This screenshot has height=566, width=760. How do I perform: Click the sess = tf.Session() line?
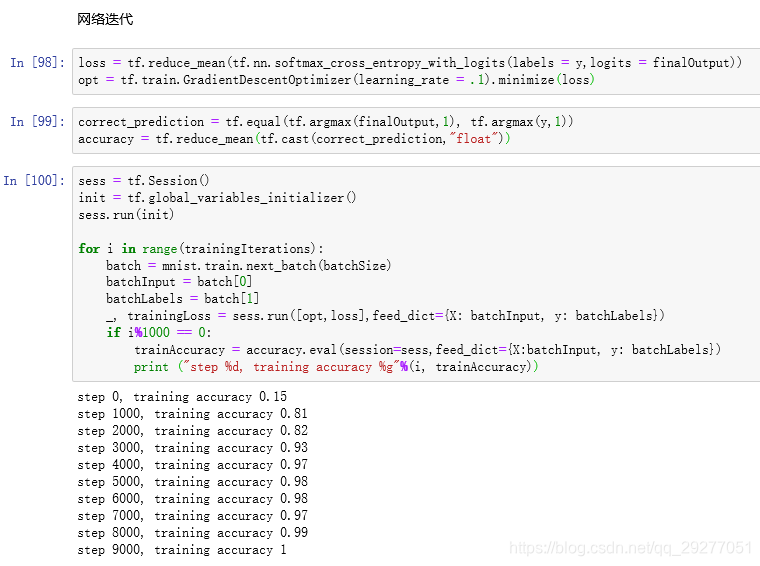click(x=143, y=181)
